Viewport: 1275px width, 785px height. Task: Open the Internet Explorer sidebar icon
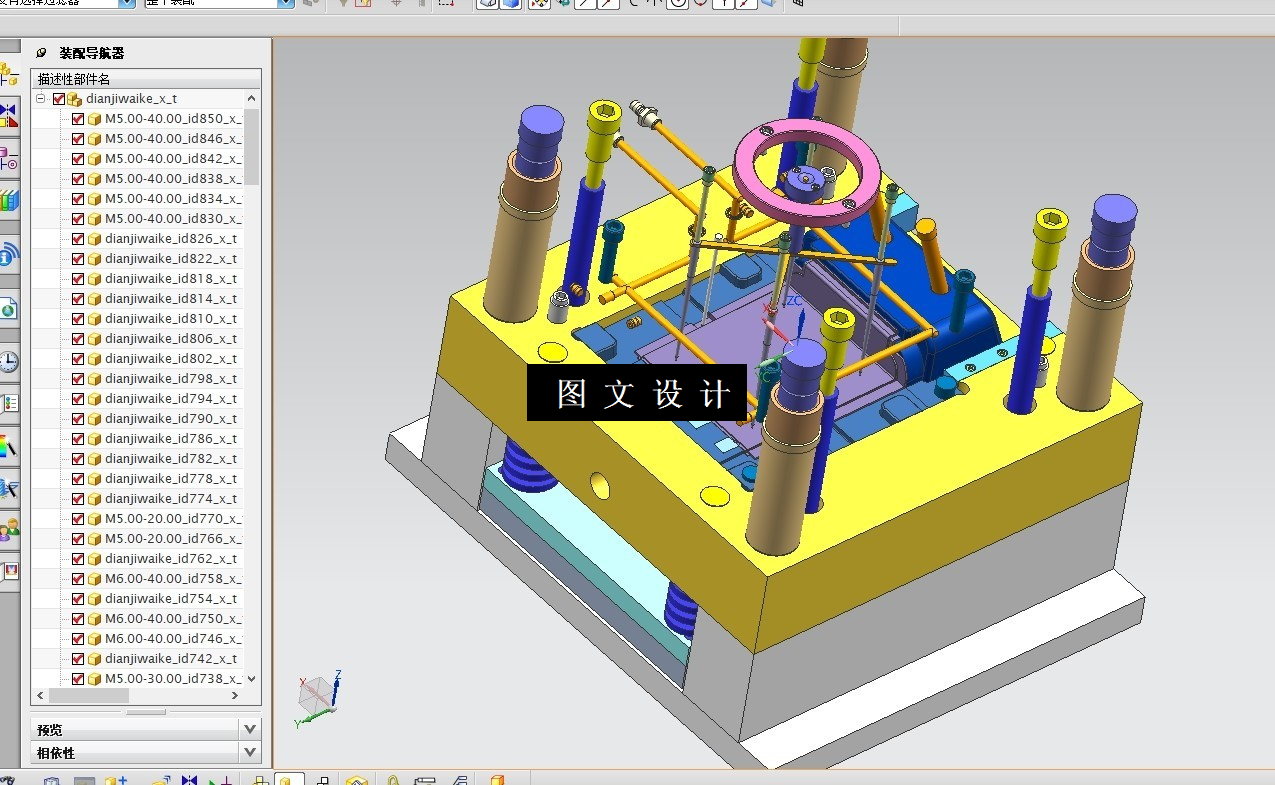[8, 309]
